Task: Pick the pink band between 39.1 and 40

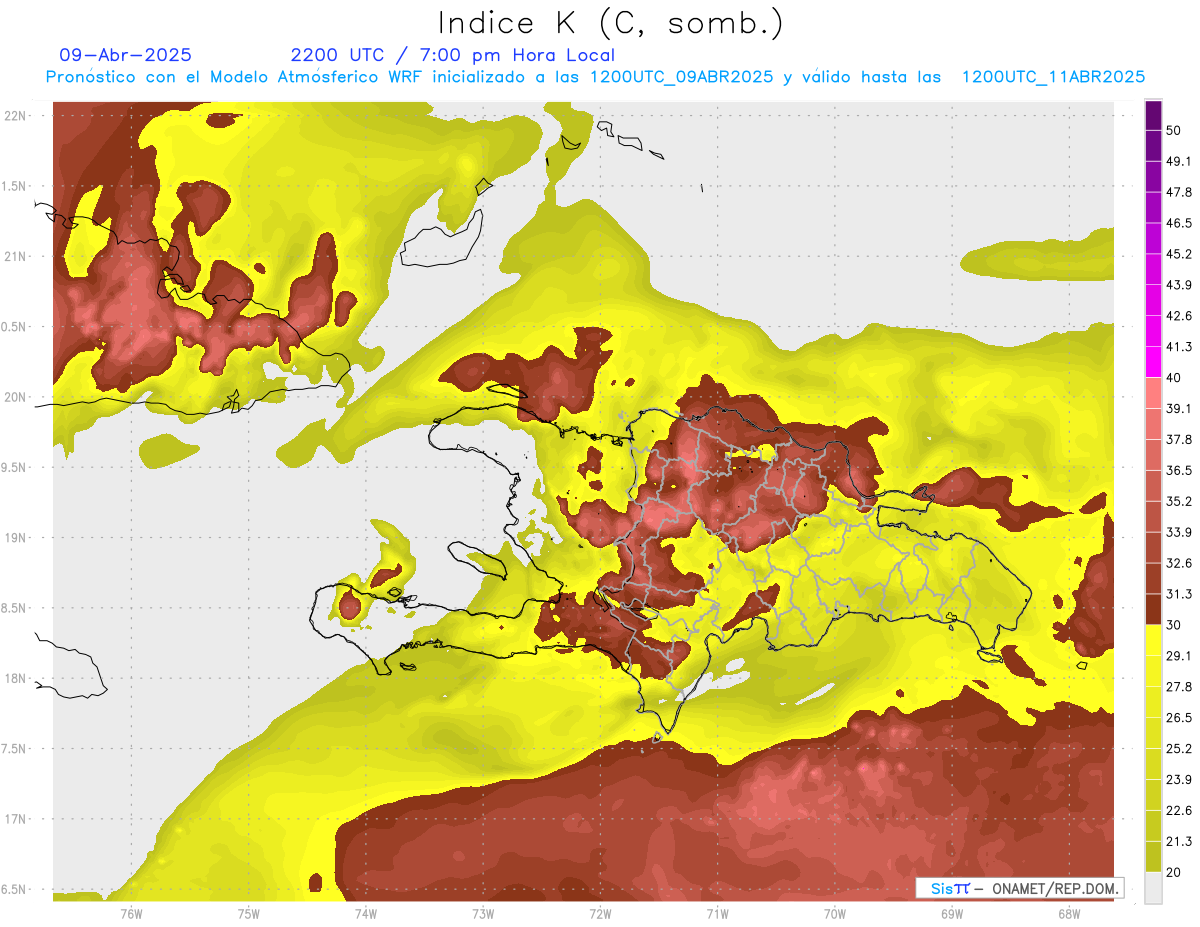Action: click(x=1153, y=394)
